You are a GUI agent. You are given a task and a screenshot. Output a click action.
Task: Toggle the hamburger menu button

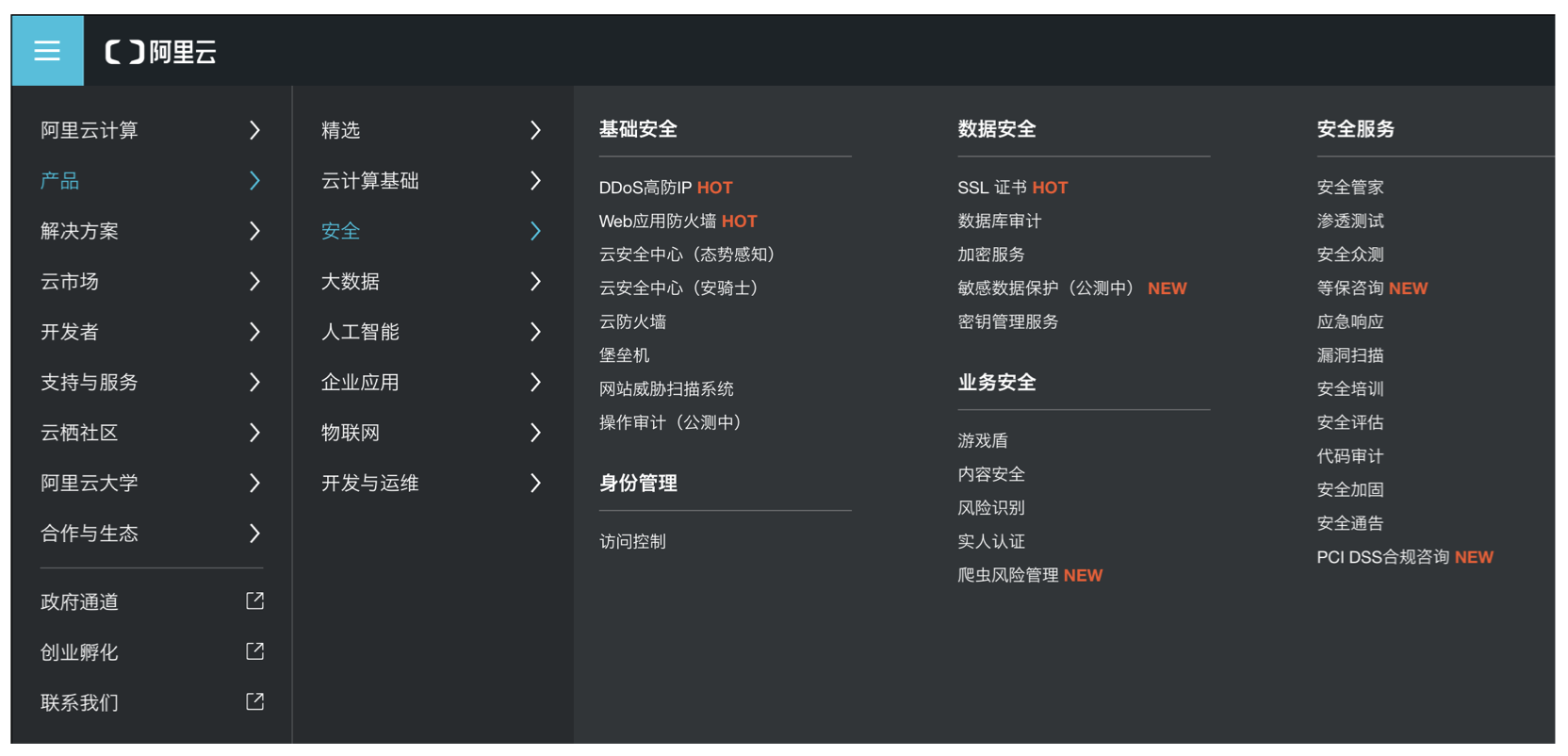point(47,51)
